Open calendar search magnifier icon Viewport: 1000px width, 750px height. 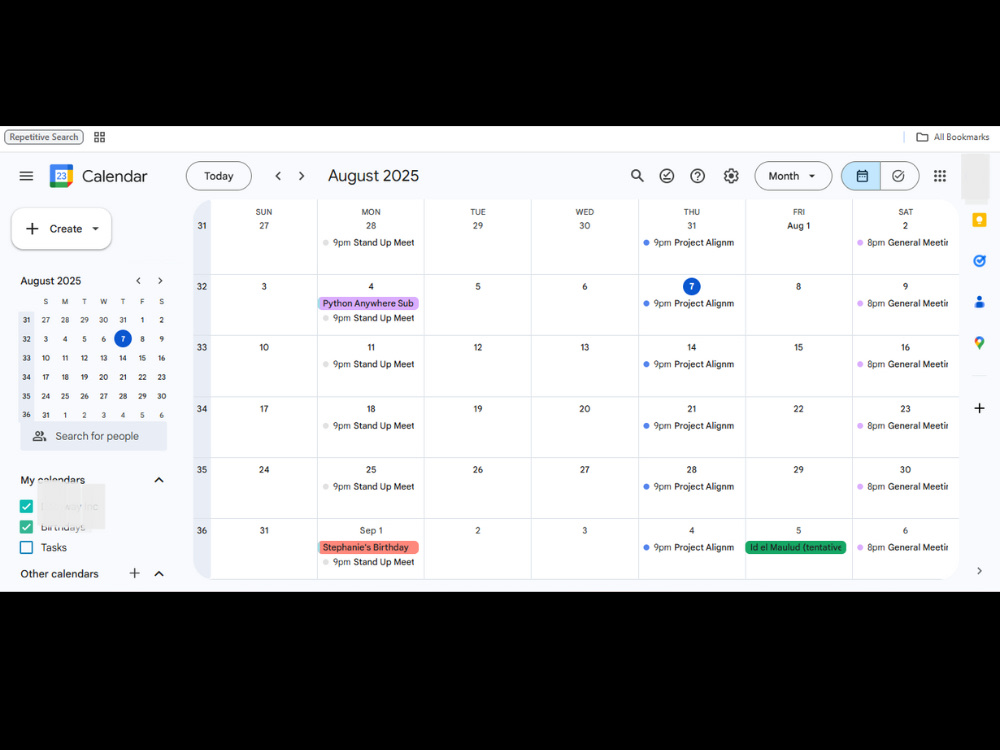pyautogui.click(x=636, y=176)
